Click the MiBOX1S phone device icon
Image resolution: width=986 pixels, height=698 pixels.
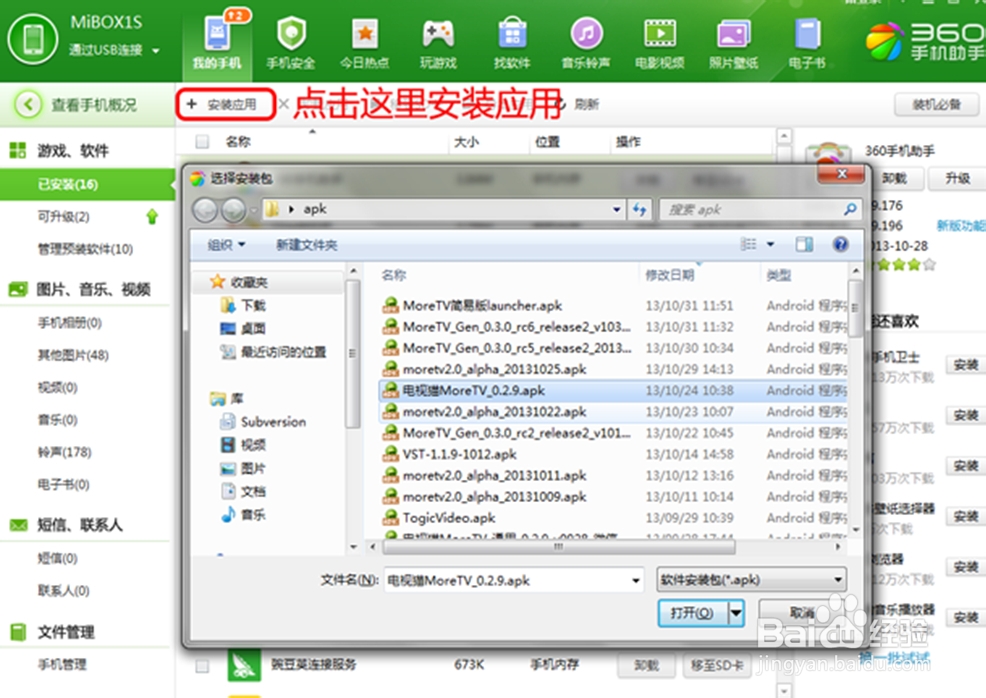[33, 40]
